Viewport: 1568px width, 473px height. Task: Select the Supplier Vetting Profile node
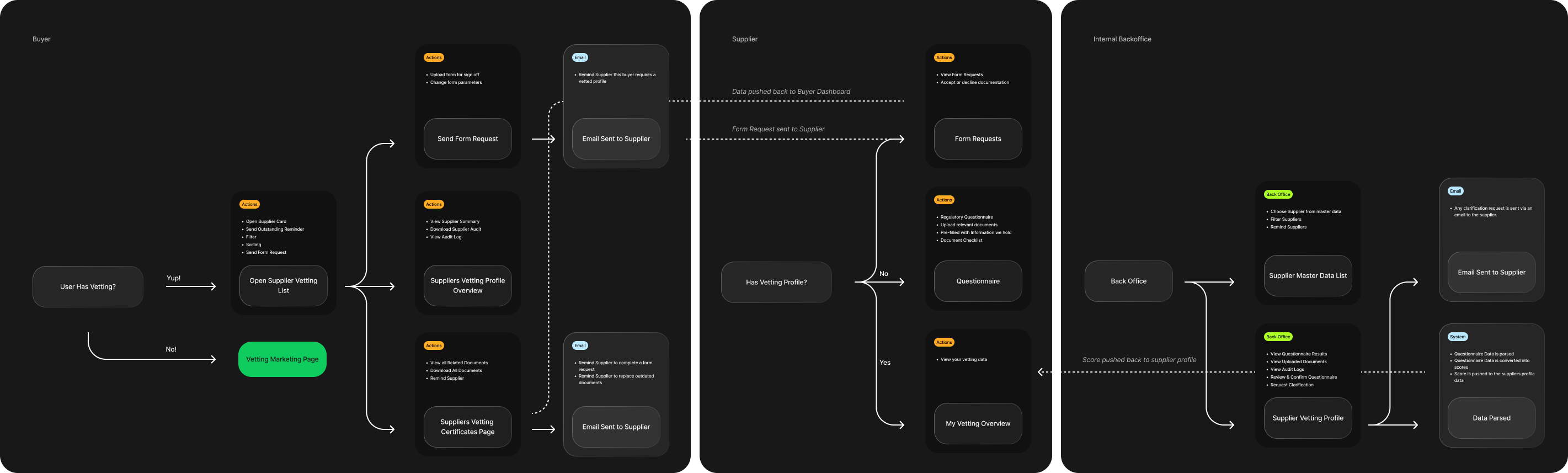1307,418
